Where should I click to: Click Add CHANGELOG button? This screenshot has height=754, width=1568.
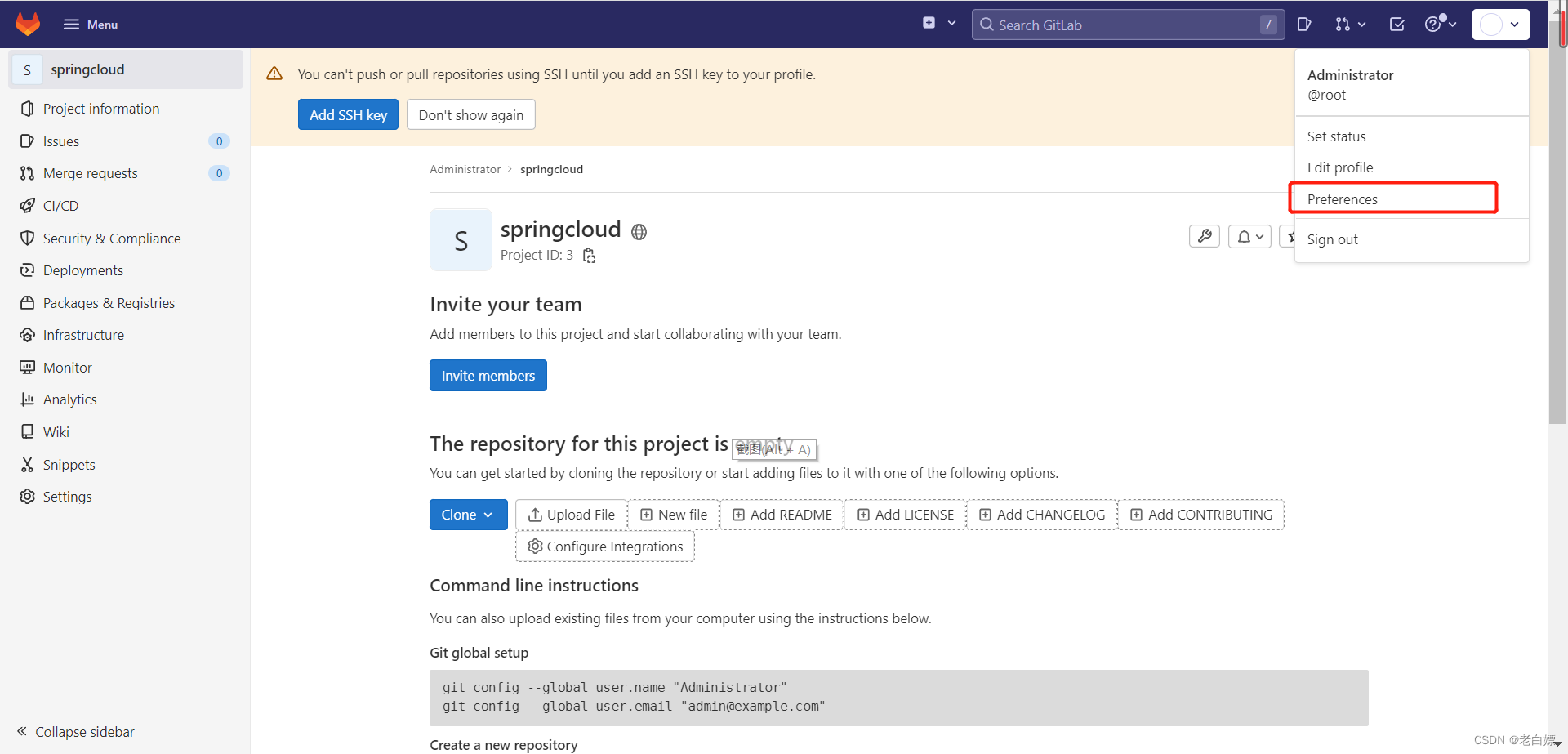1042,515
